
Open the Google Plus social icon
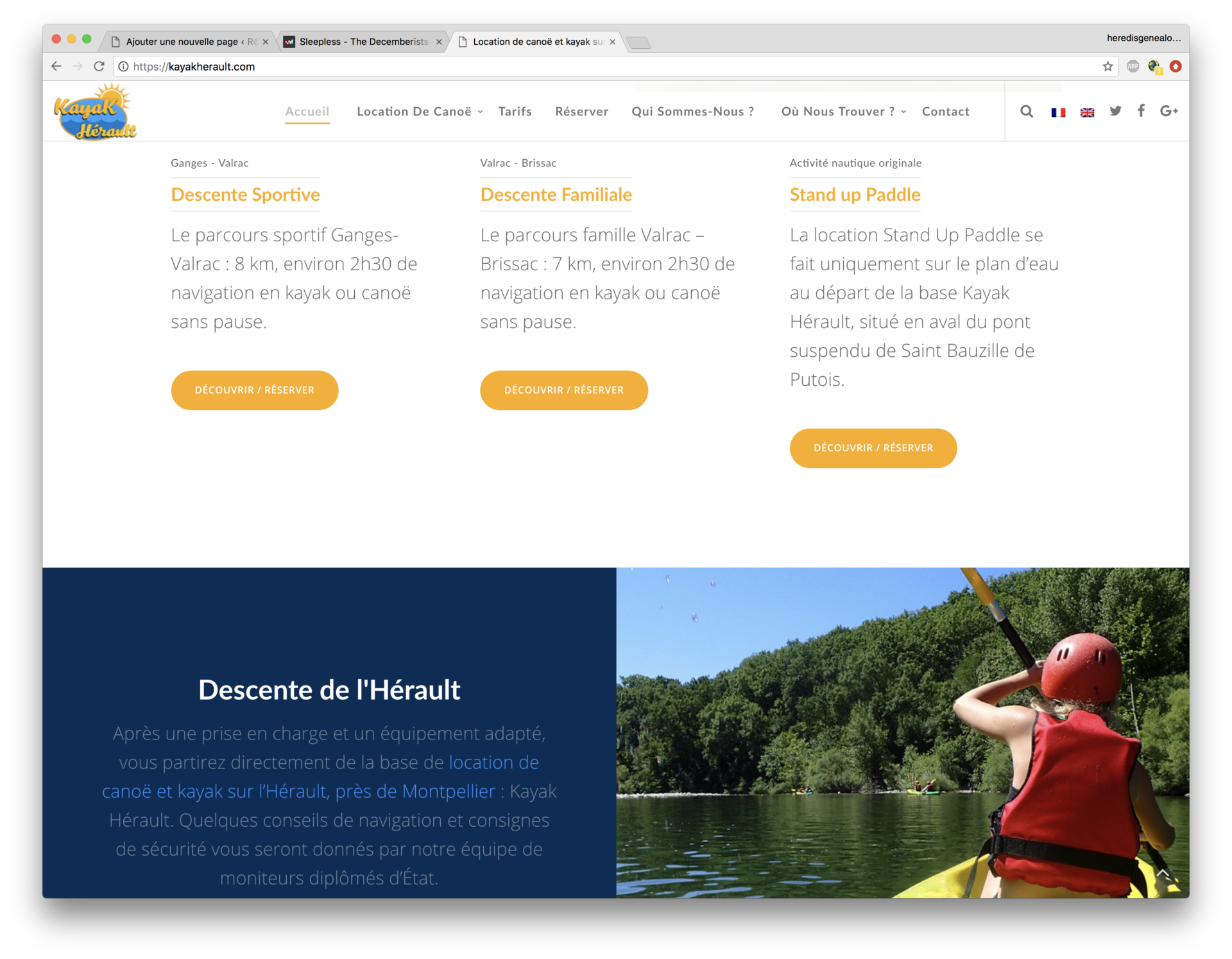pyautogui.click(x=1169, y=111)
